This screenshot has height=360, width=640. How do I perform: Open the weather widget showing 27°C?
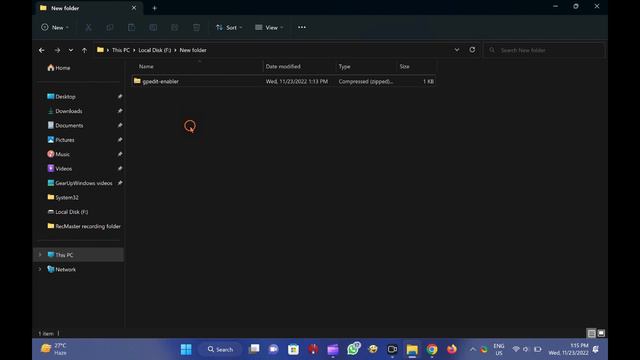(54, 349)
